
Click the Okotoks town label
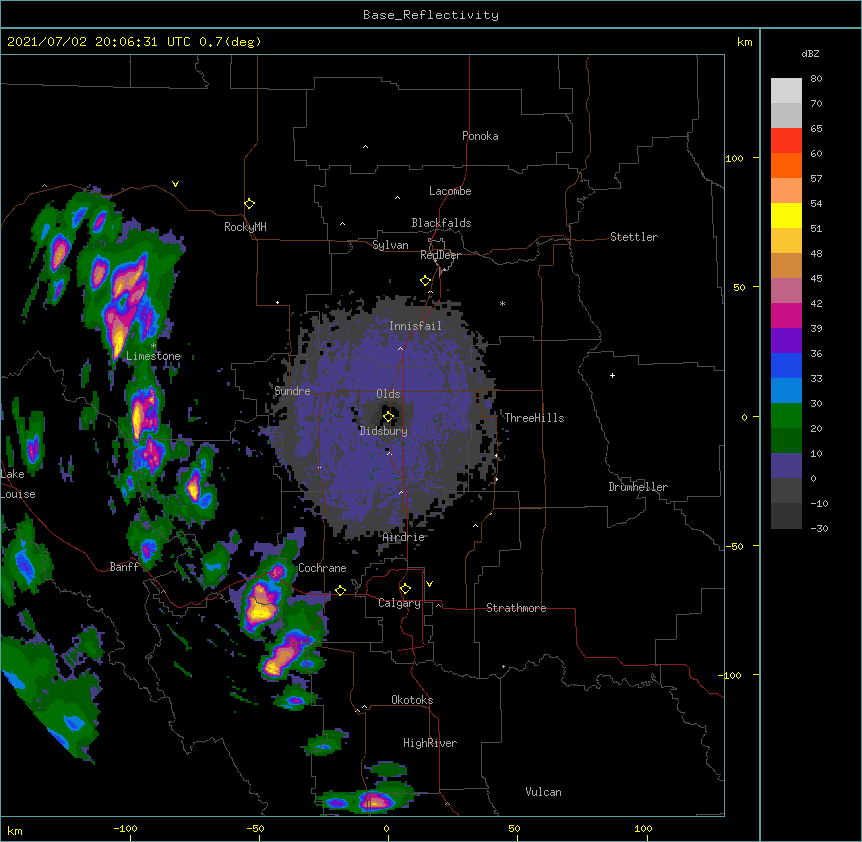point(412,700)
